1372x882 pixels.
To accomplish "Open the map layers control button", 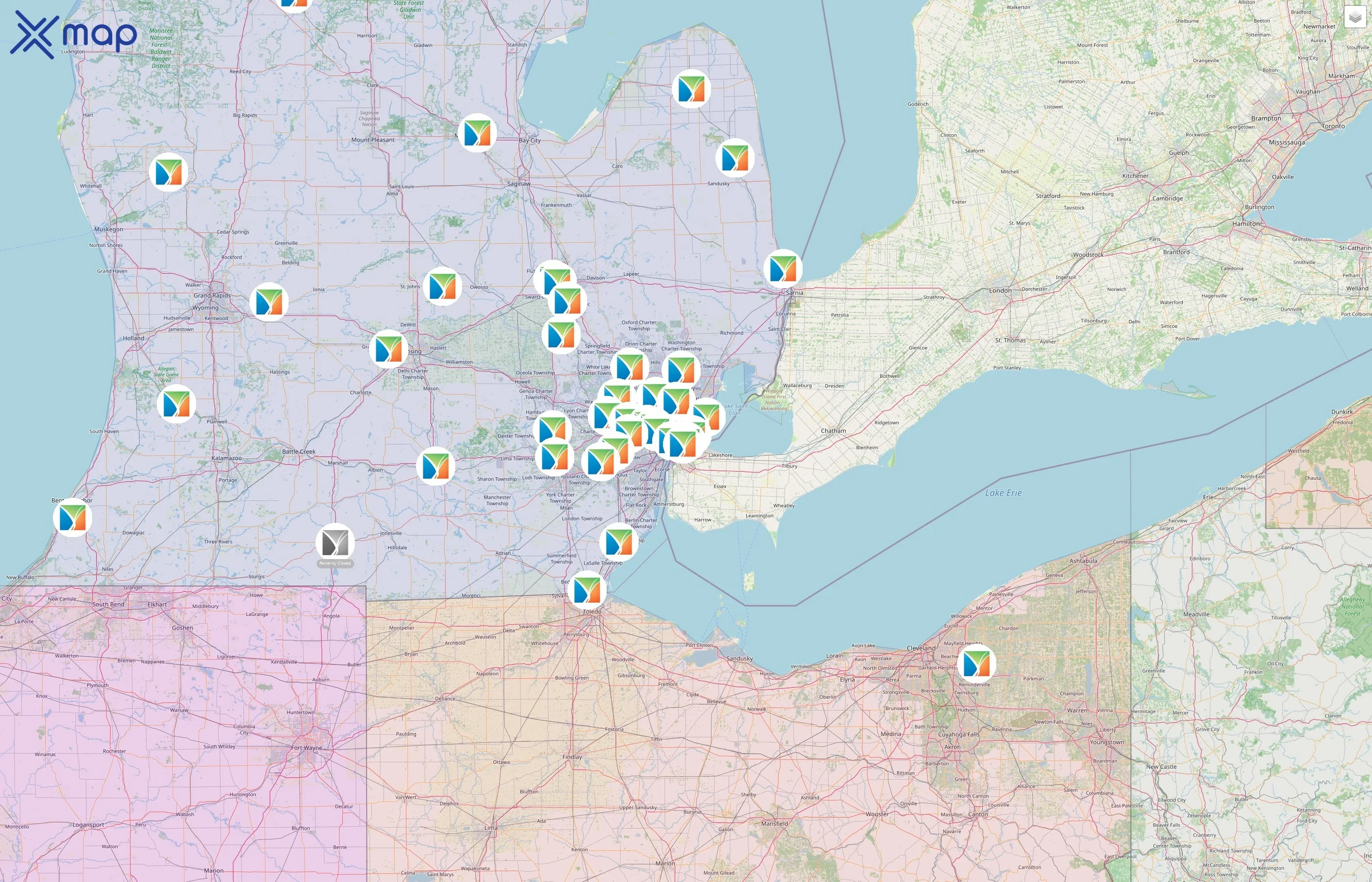I will tap(1355, 18).
